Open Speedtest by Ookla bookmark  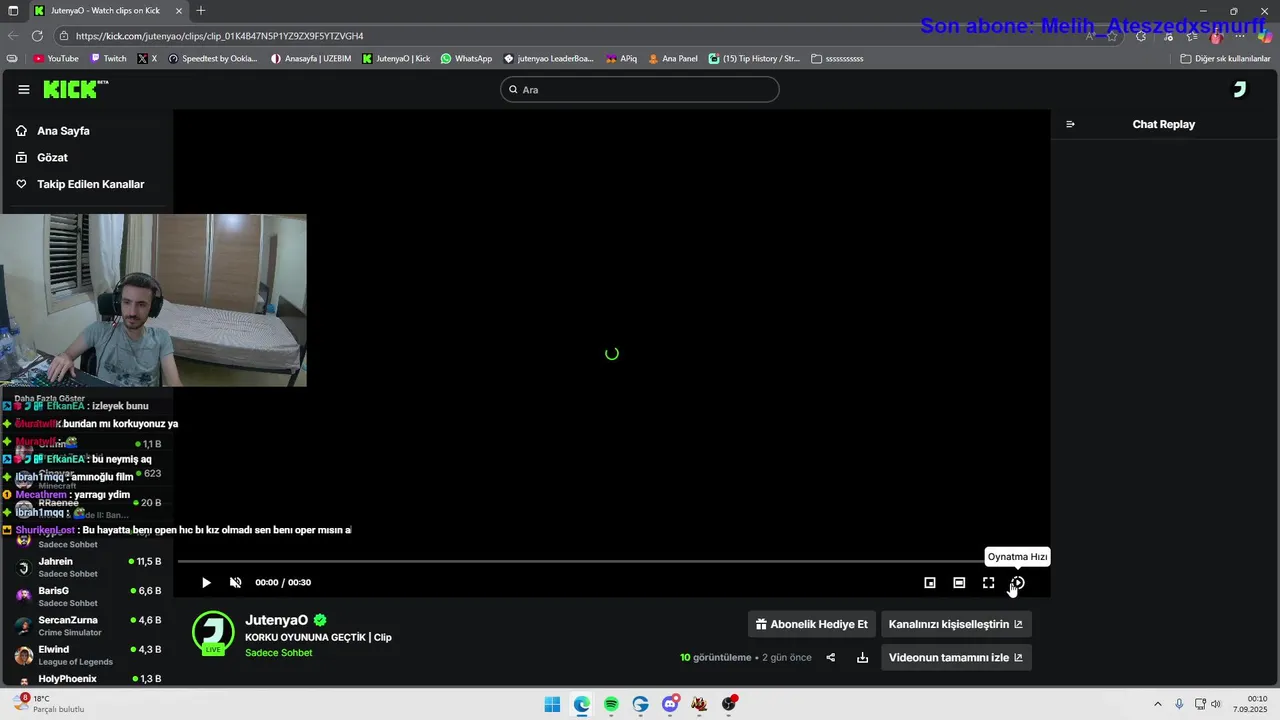(213, 59)
